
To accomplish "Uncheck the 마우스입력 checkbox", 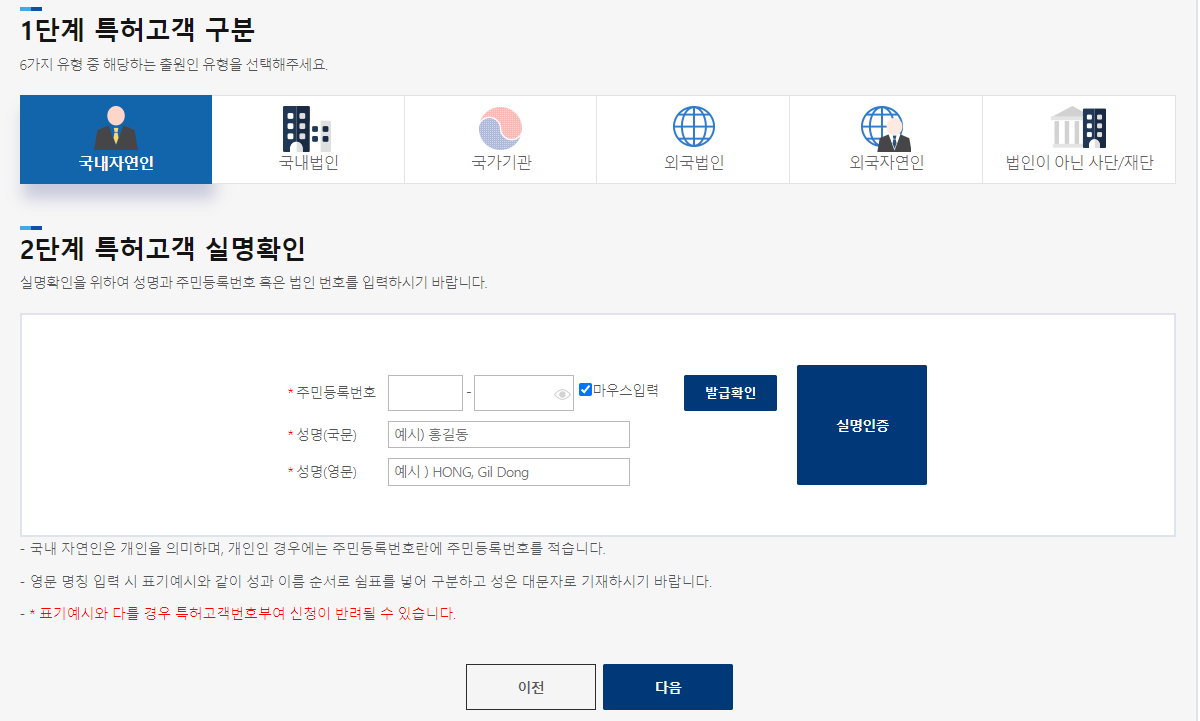I will pyautogui.click(x=585, y=390).
